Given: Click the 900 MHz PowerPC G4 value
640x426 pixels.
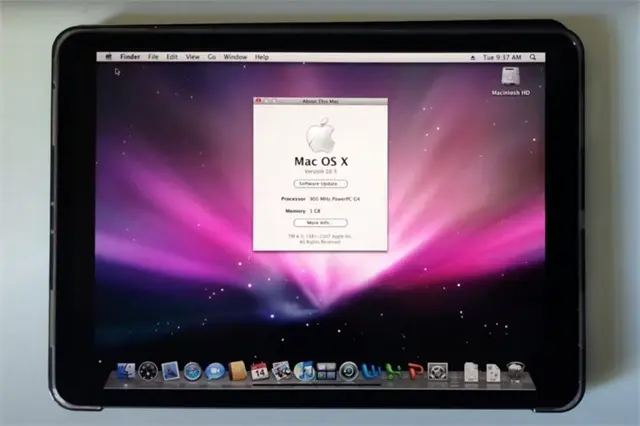Looking at the screenshot, I should point(335,199).
